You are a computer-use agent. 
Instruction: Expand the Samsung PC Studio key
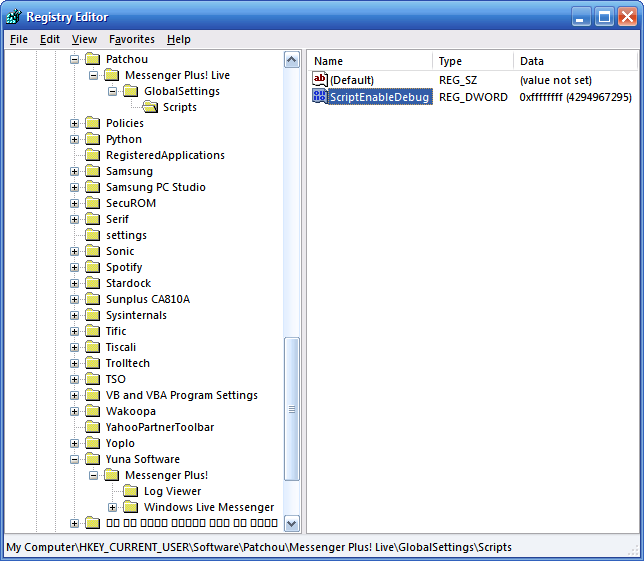tap(75, 187)
